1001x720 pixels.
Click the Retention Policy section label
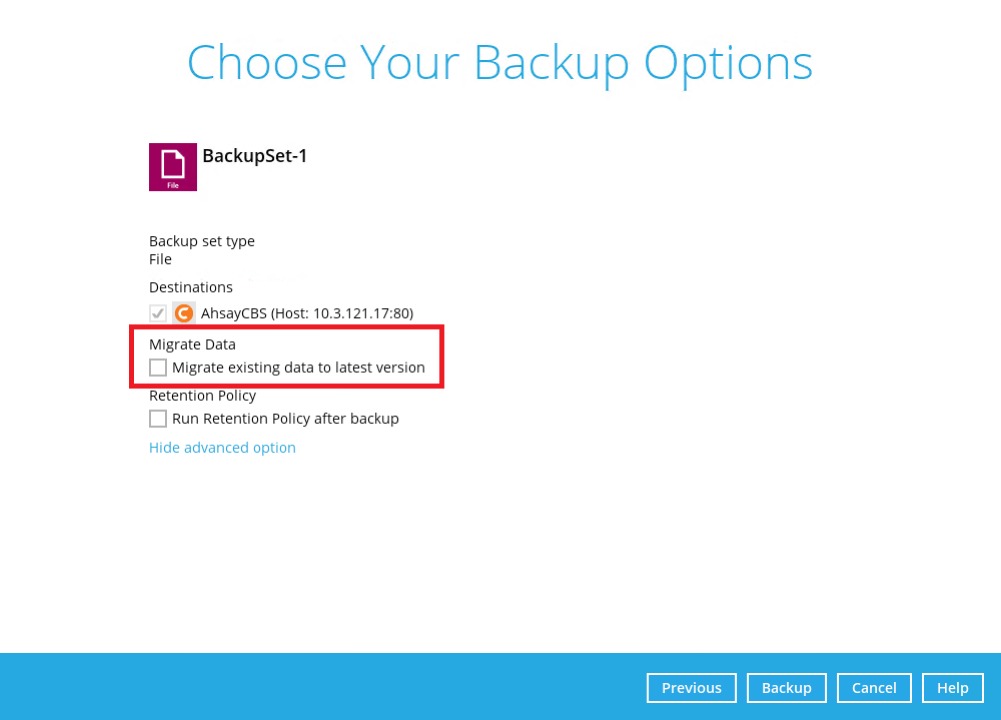(202, 395)
